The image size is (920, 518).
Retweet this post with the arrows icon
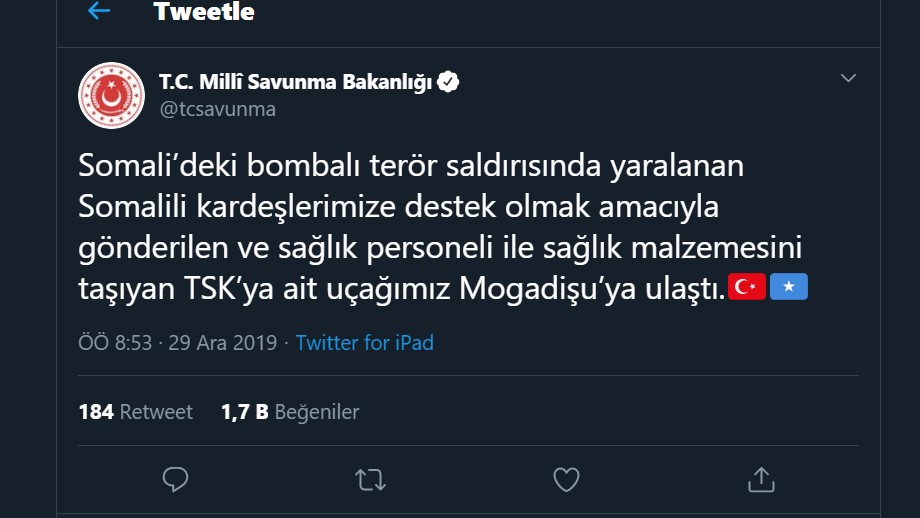coord(370,480)
